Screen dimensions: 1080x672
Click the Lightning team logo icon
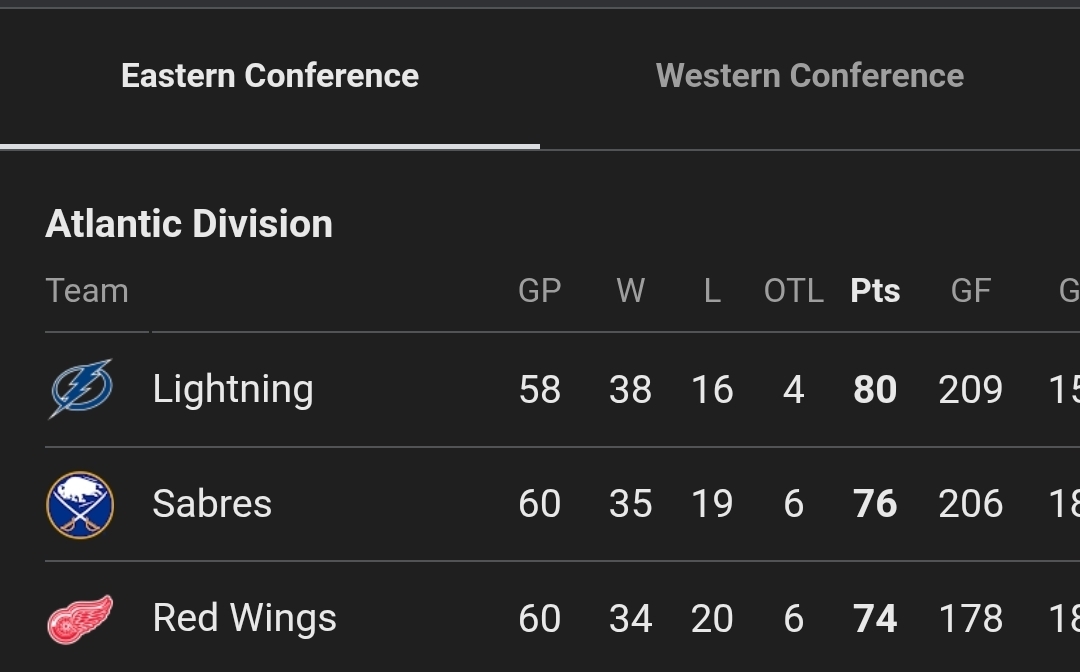click(x=81, y=389)
